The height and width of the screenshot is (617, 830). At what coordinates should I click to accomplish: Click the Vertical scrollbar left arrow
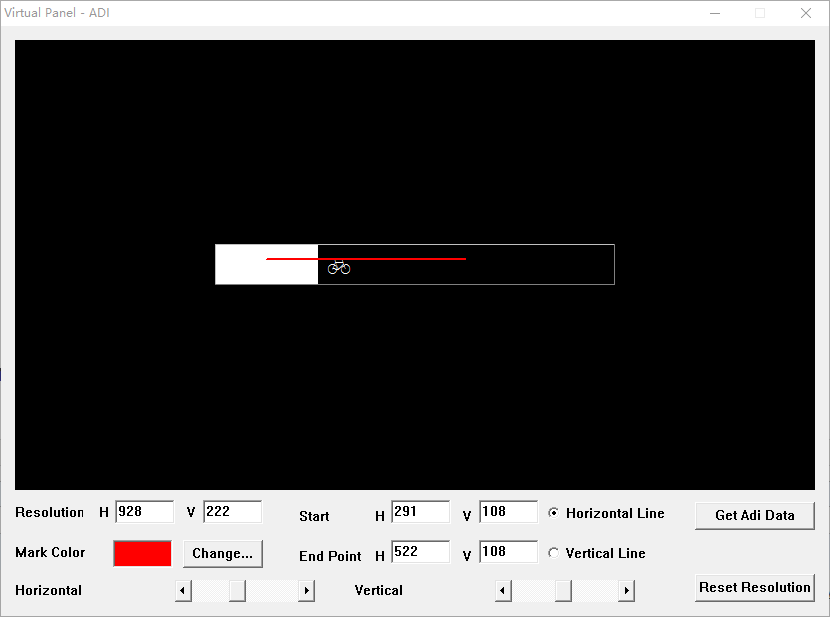(x=503, y=591)
